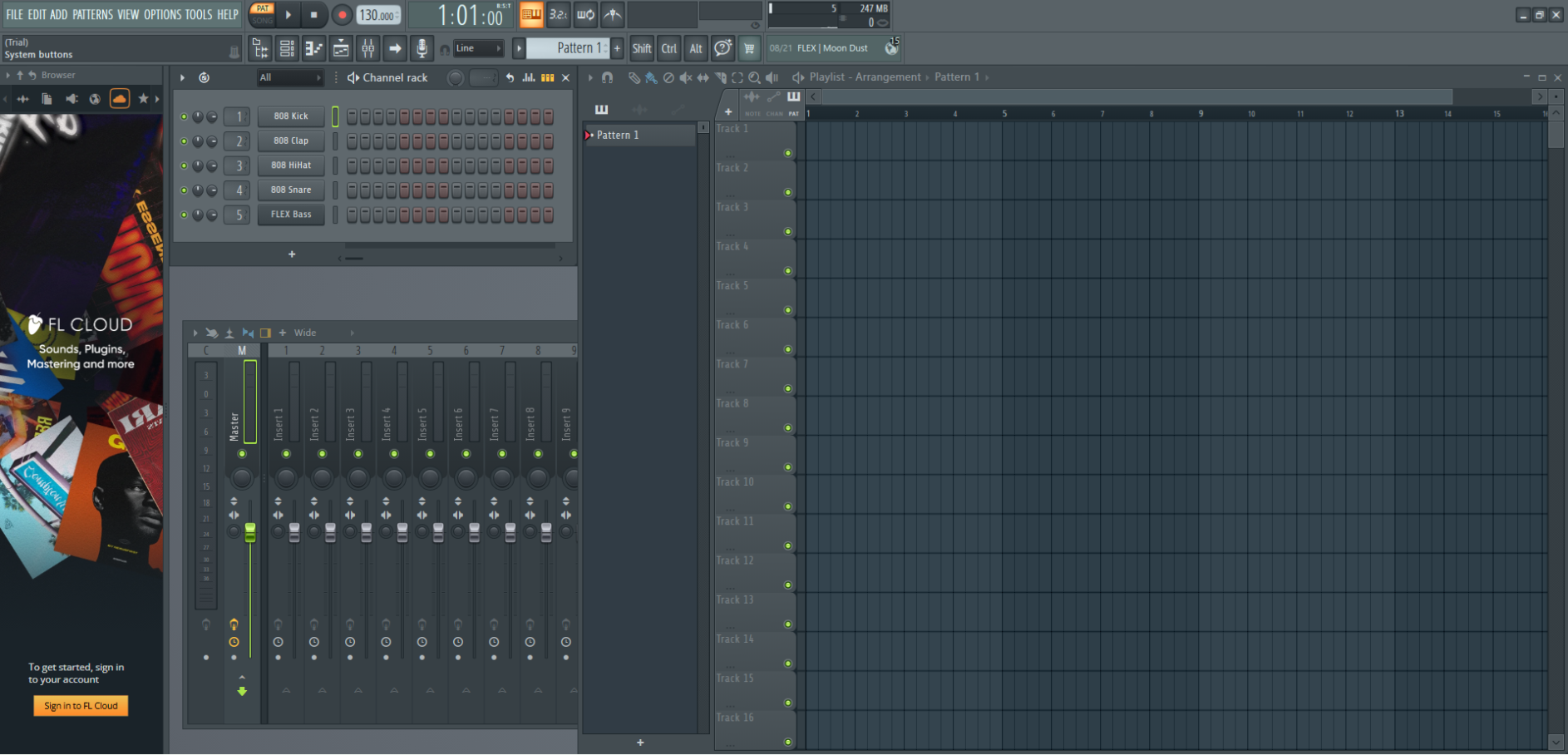1568x755 pixels.
Task: Click Sign in to FL Cloud button
Action: [81, 706]
